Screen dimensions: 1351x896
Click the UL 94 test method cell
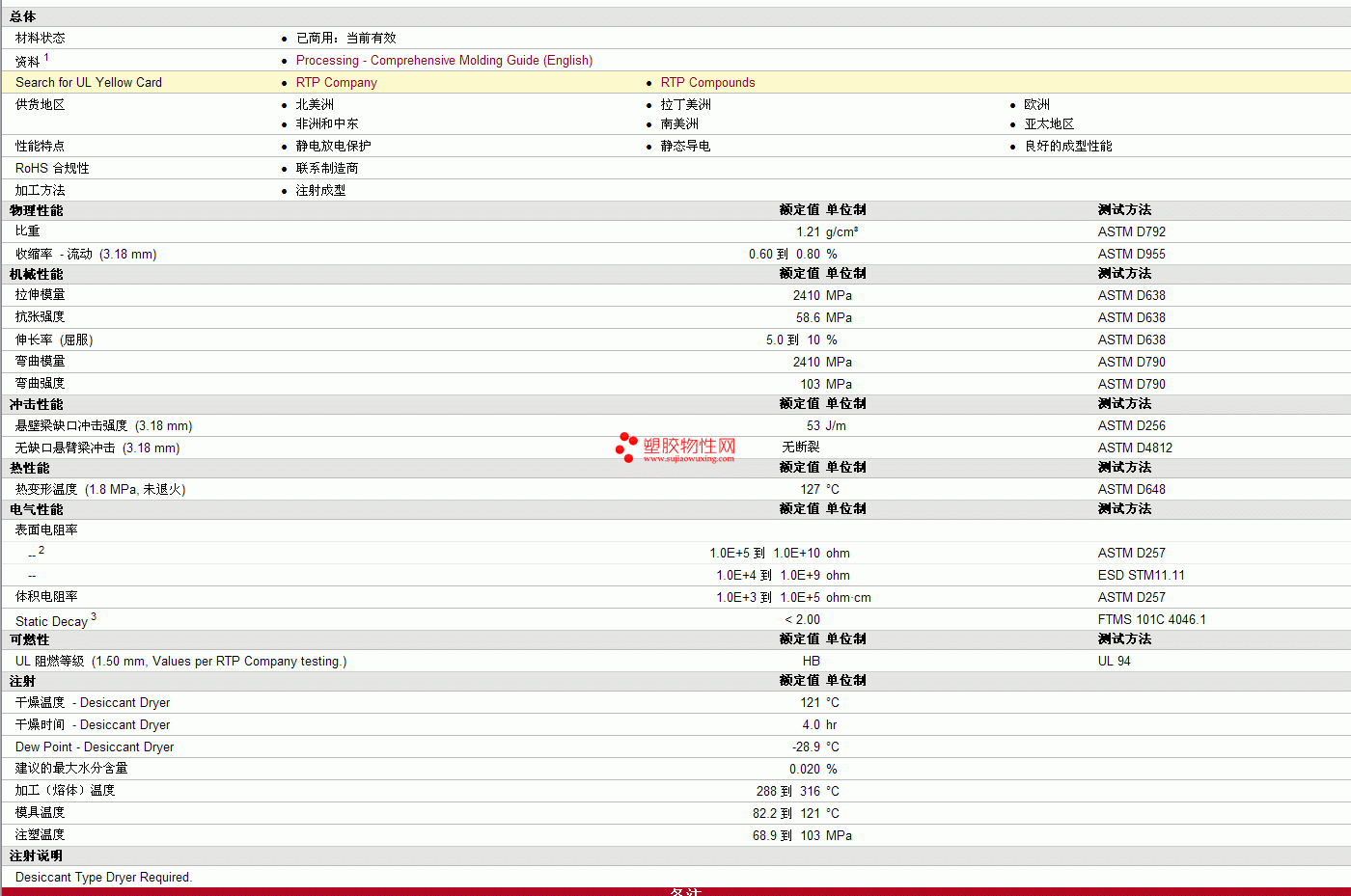[1115, 661]
